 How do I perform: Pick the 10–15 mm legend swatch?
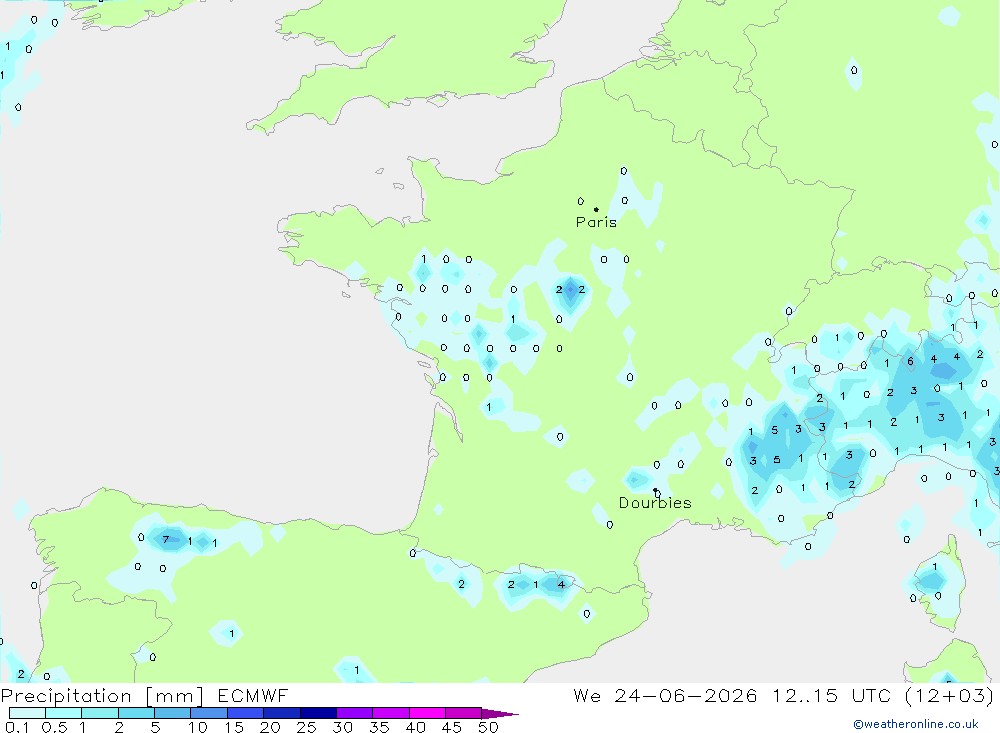pos(209,713)
